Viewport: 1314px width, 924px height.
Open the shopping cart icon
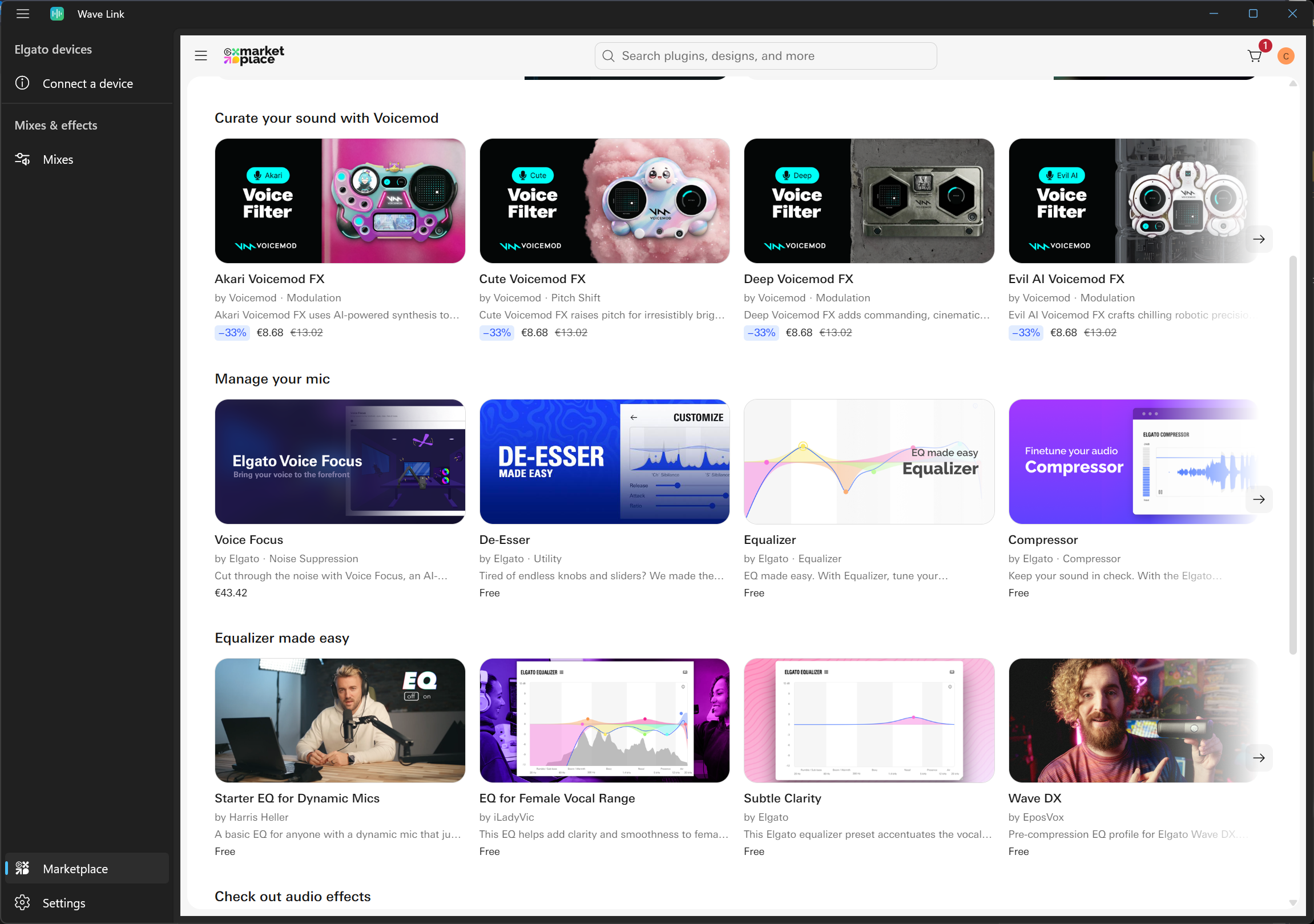[1254, 56]
